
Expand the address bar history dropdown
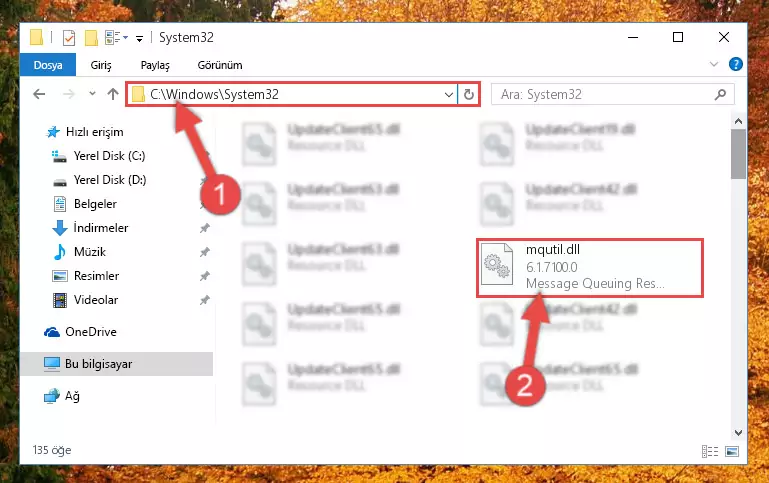point(448,94)
